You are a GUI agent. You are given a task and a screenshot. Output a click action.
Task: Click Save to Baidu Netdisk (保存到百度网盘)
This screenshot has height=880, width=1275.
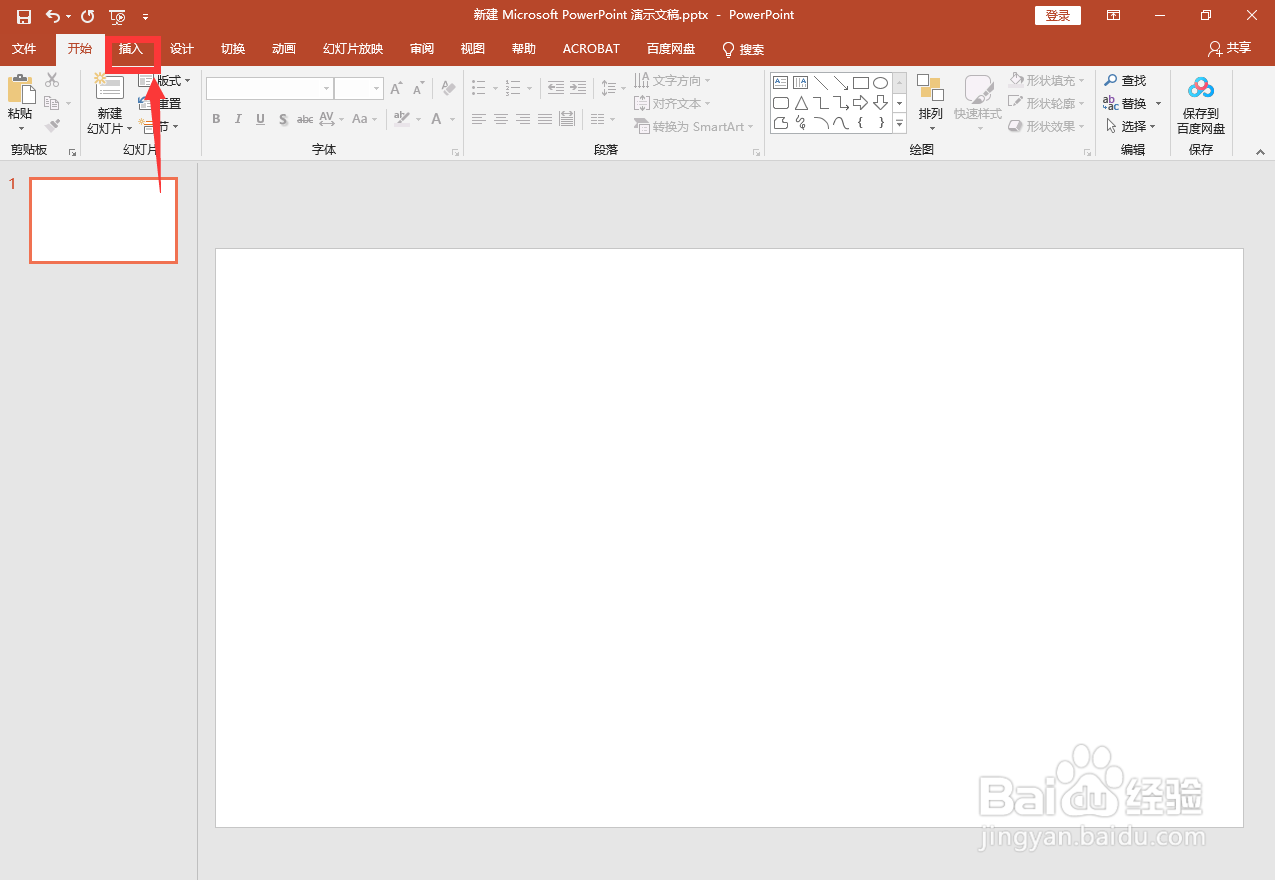pos(1201,104)
